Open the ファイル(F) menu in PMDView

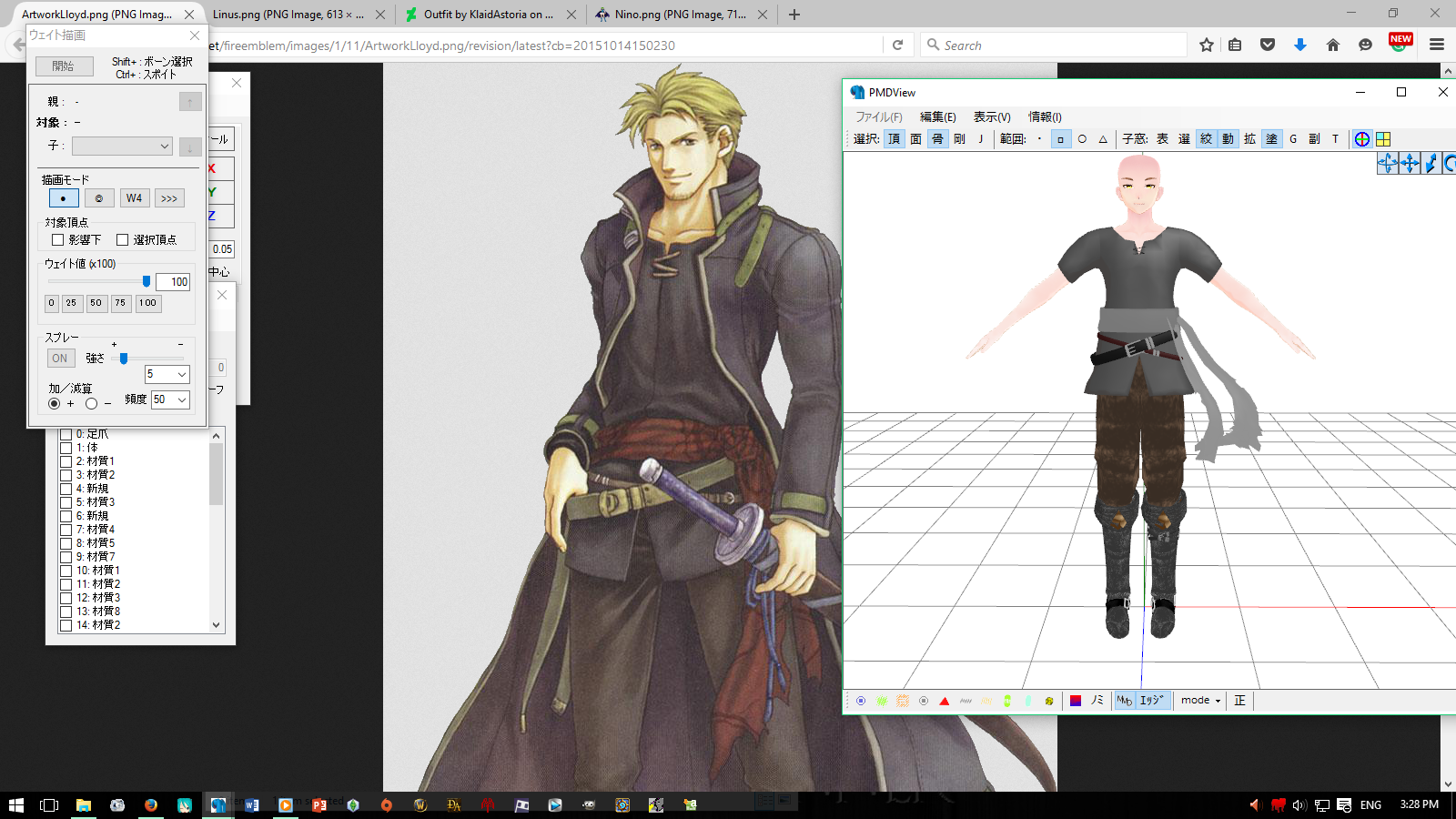point(878,116)
